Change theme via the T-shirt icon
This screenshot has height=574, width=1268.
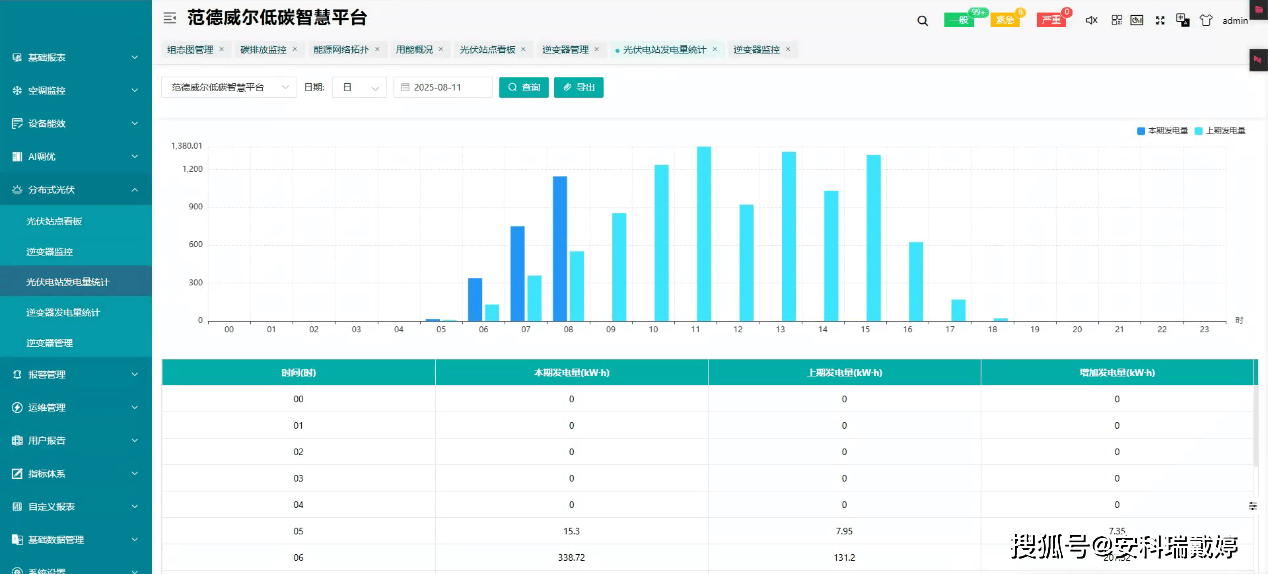click(1206, 19)
